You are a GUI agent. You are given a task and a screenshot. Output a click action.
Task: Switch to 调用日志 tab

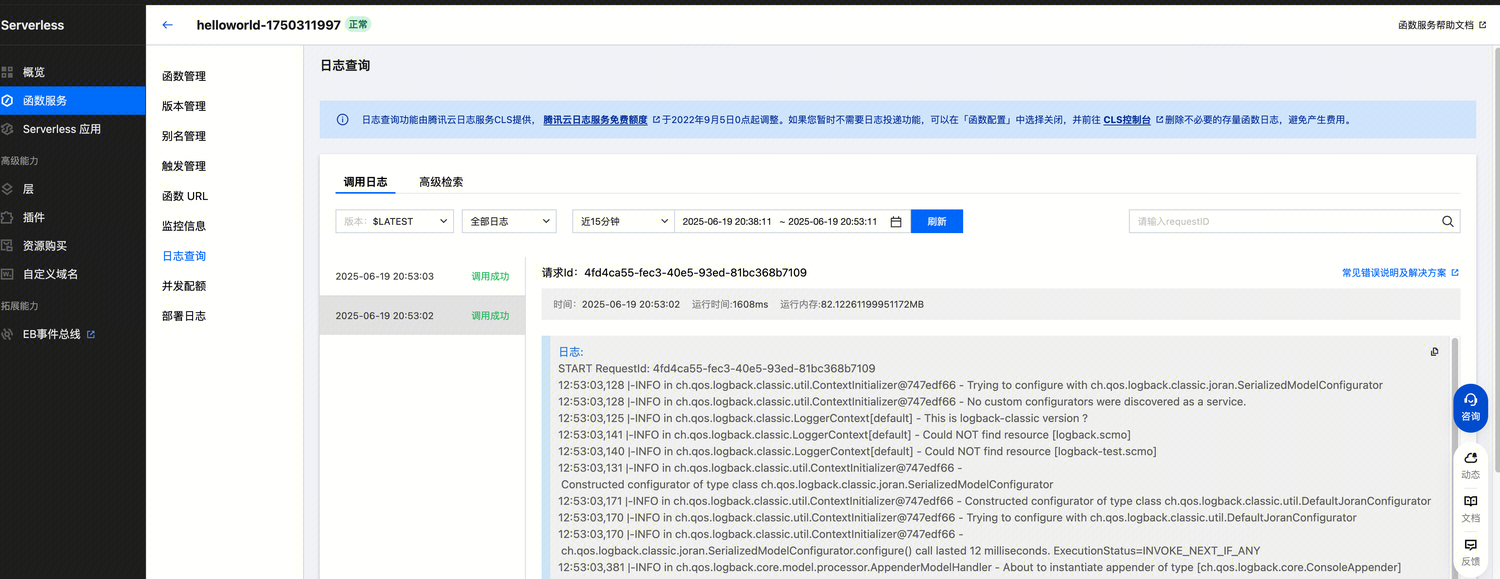point(365,182)
